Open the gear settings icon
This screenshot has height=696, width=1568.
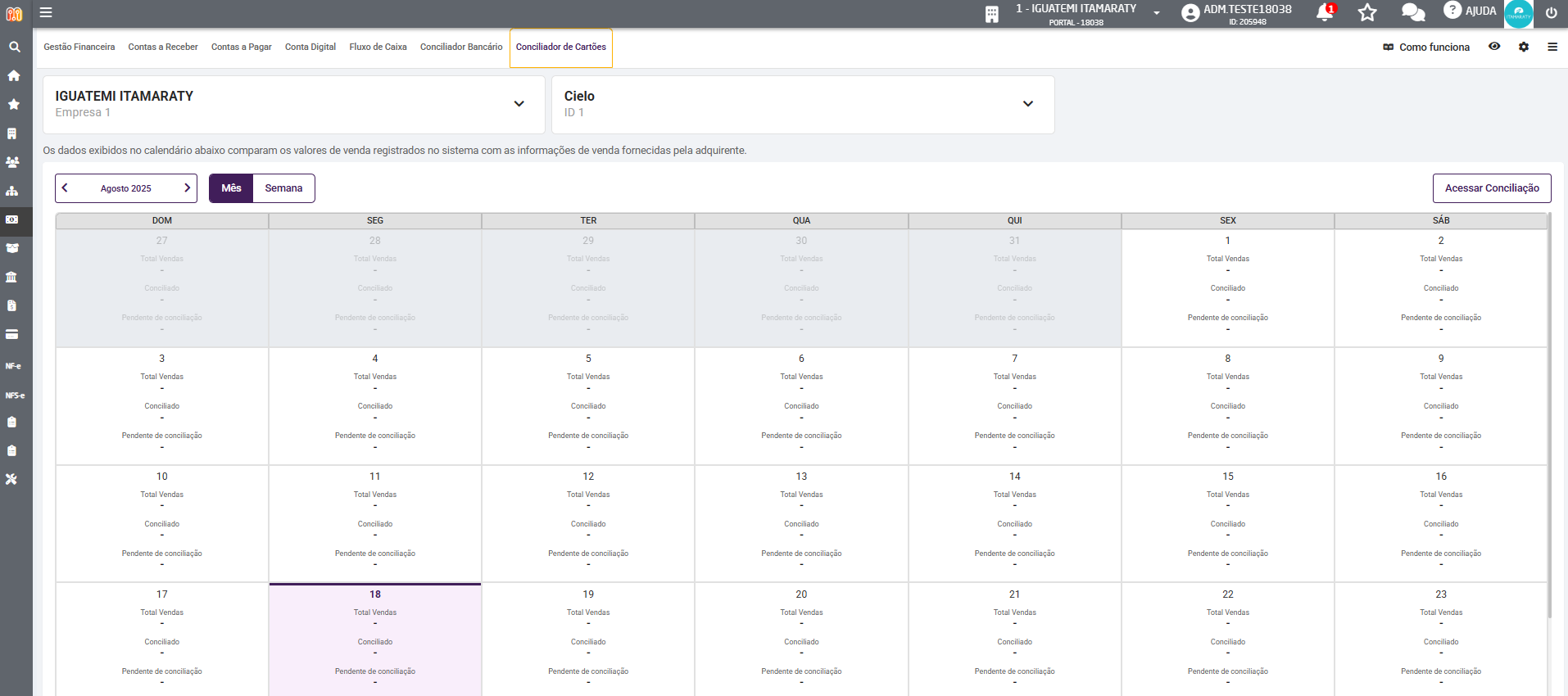pos(1523,47)
